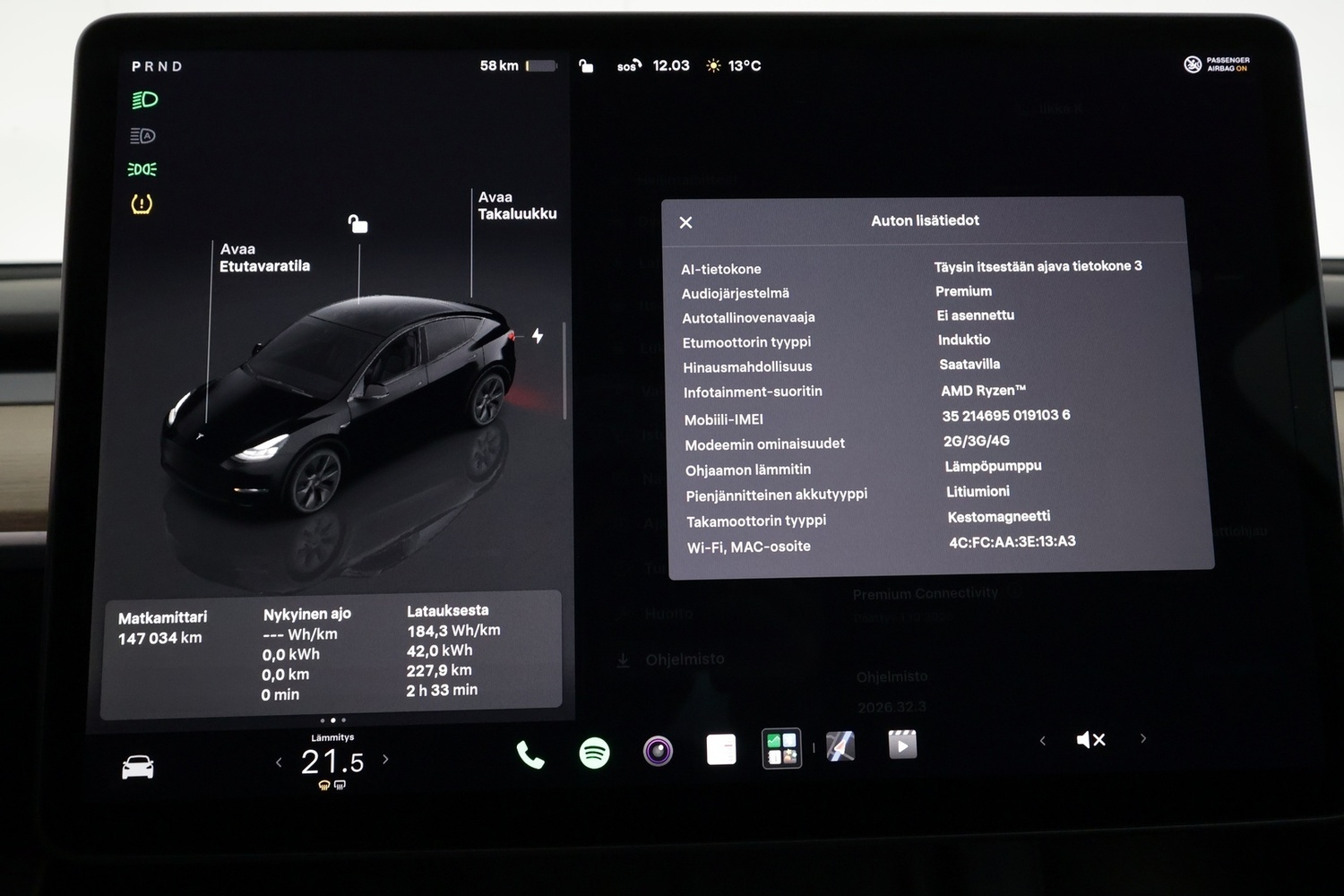This screenshot has height=896, width=1344.
Task: Tap the Modeemin ominaisuudet row label
Action: coord(764,444)
